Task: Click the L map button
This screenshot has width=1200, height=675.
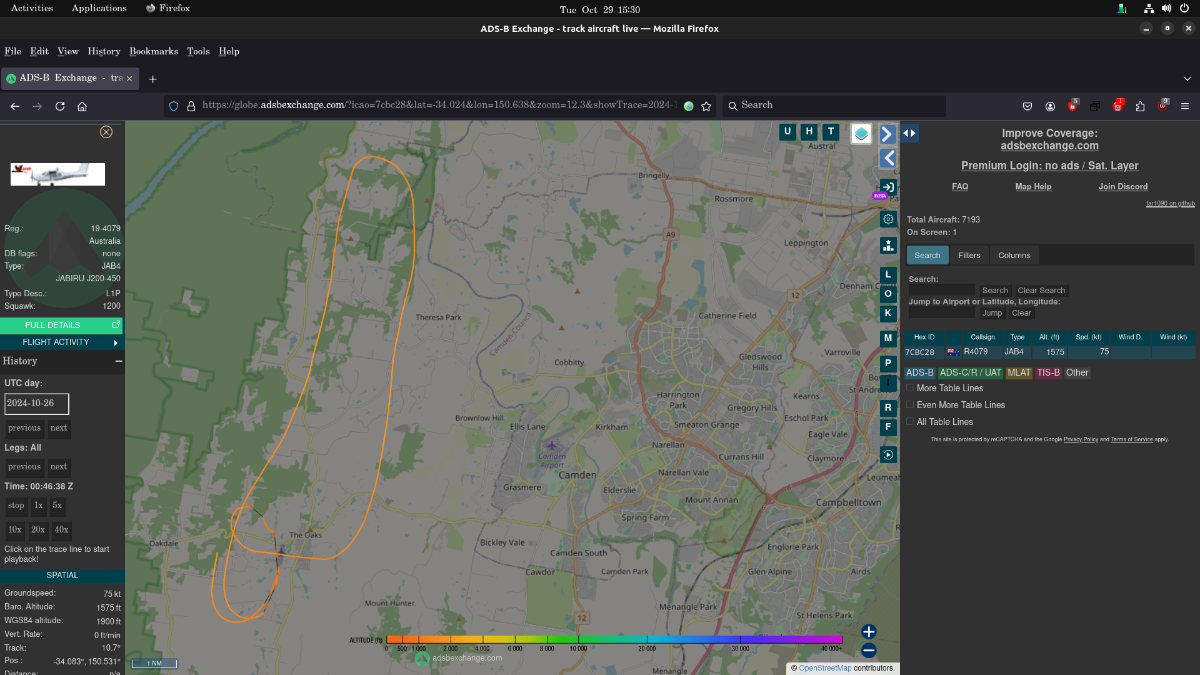Action: click(888, 274)
